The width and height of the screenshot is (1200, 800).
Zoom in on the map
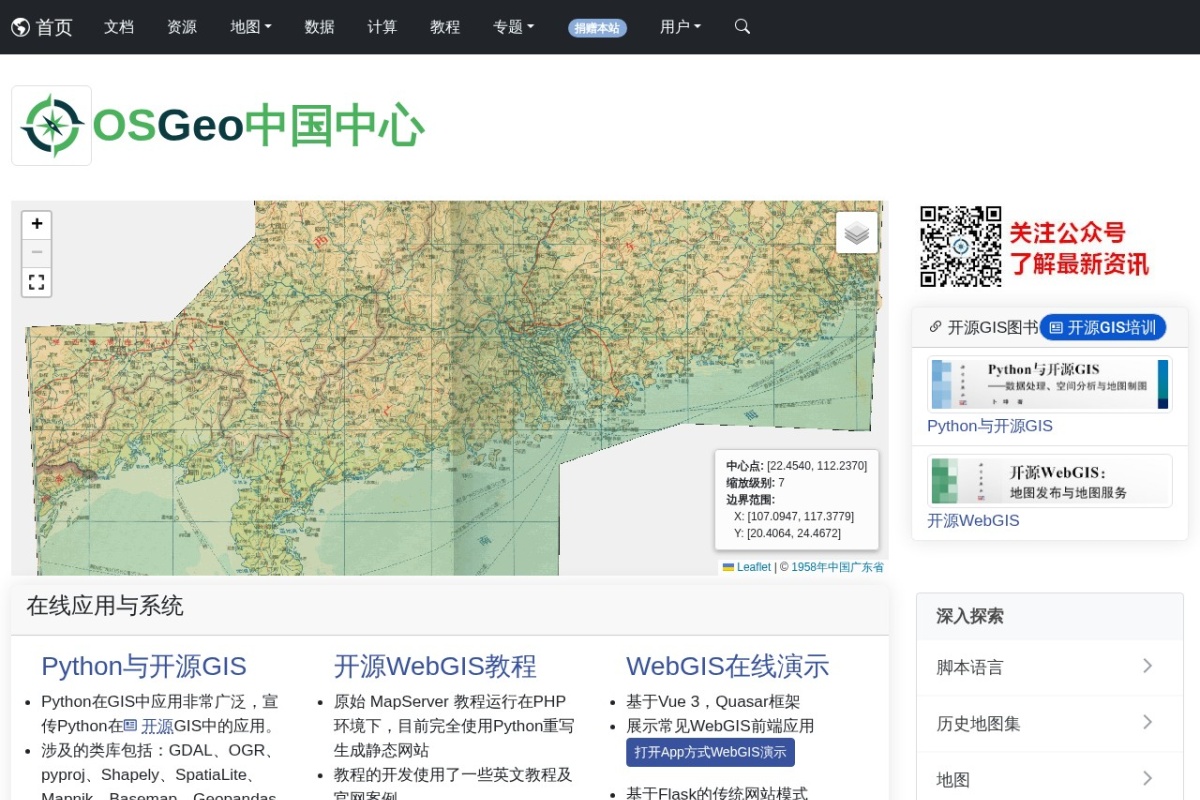(x=37, y=225)
